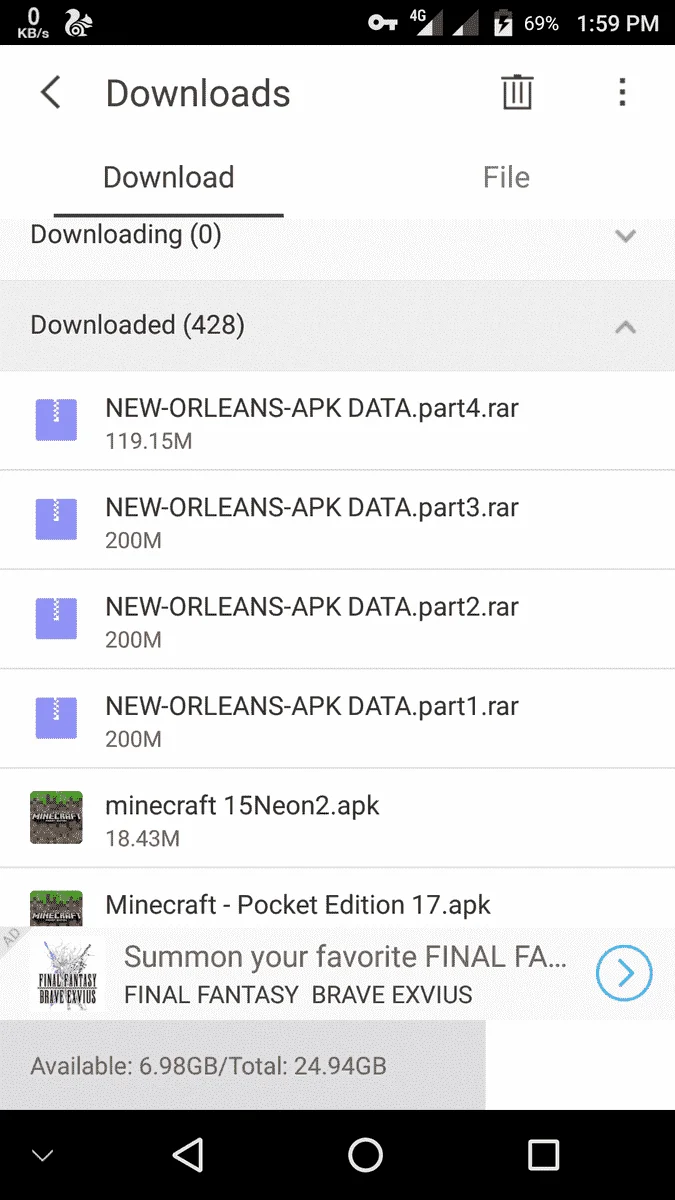
Task: Tap the Downloaded (428) header text
Action: point(138,325)
